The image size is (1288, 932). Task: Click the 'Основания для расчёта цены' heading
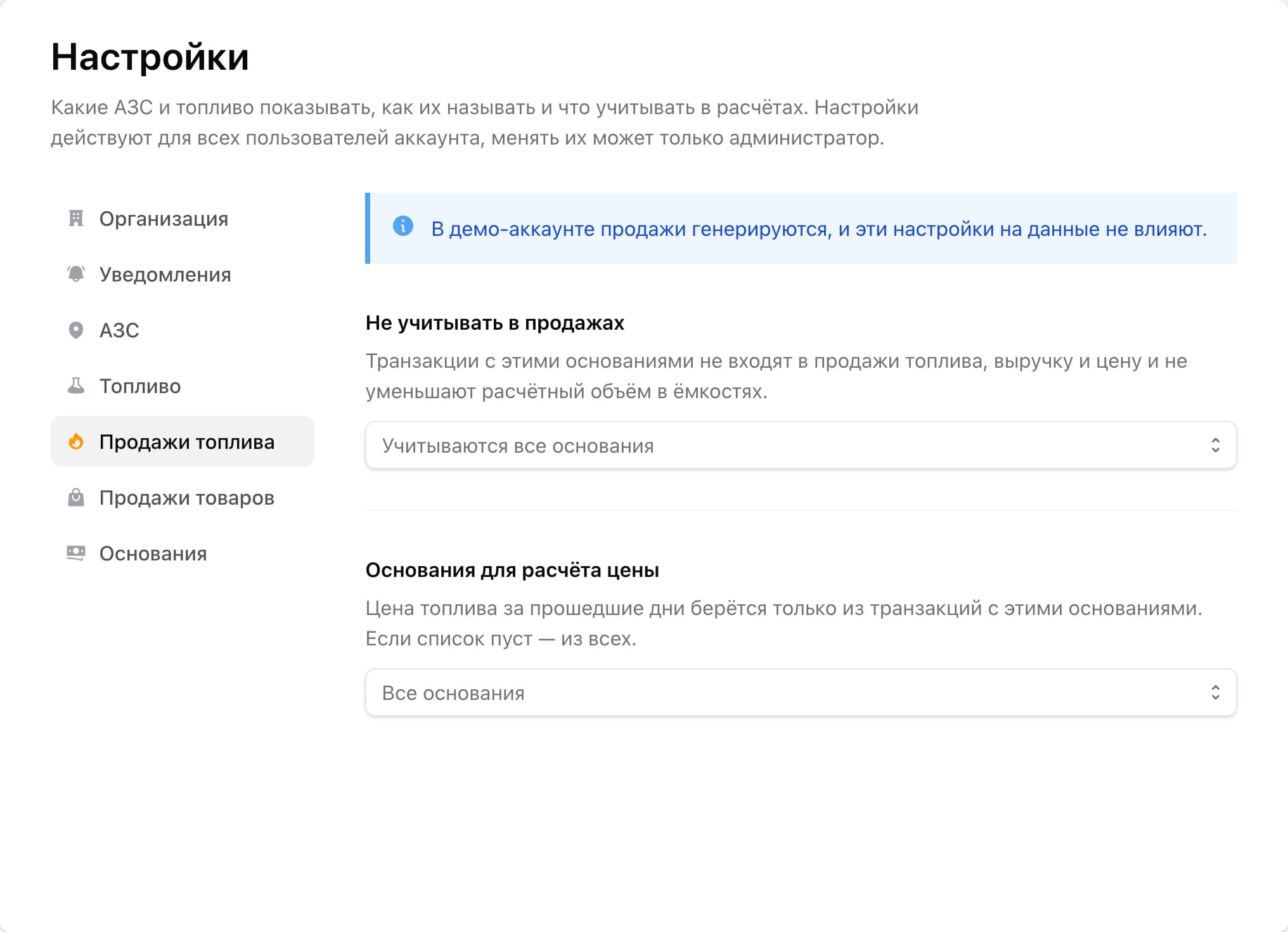point(512,570)
